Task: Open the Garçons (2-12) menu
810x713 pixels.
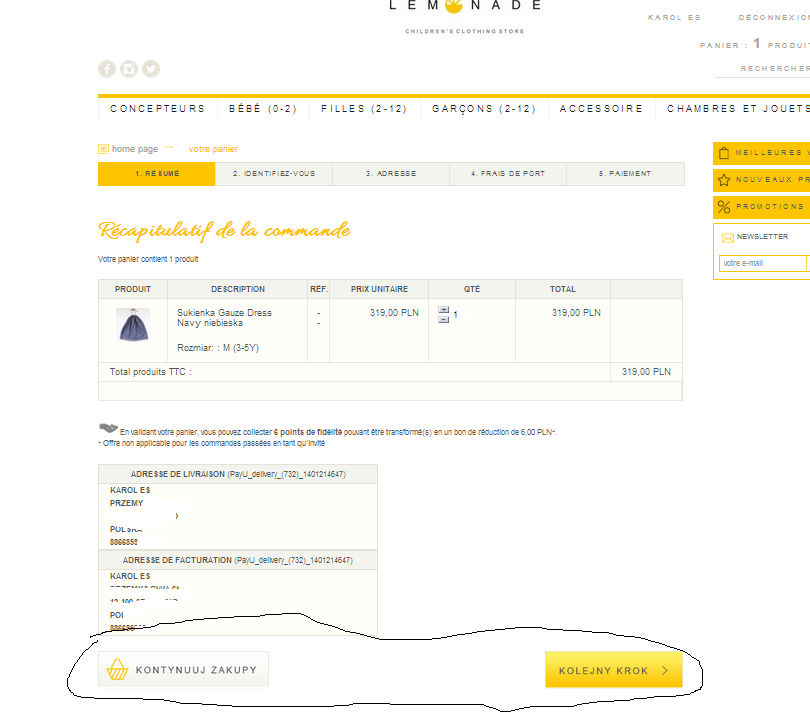Action: [x=484, y=108]
